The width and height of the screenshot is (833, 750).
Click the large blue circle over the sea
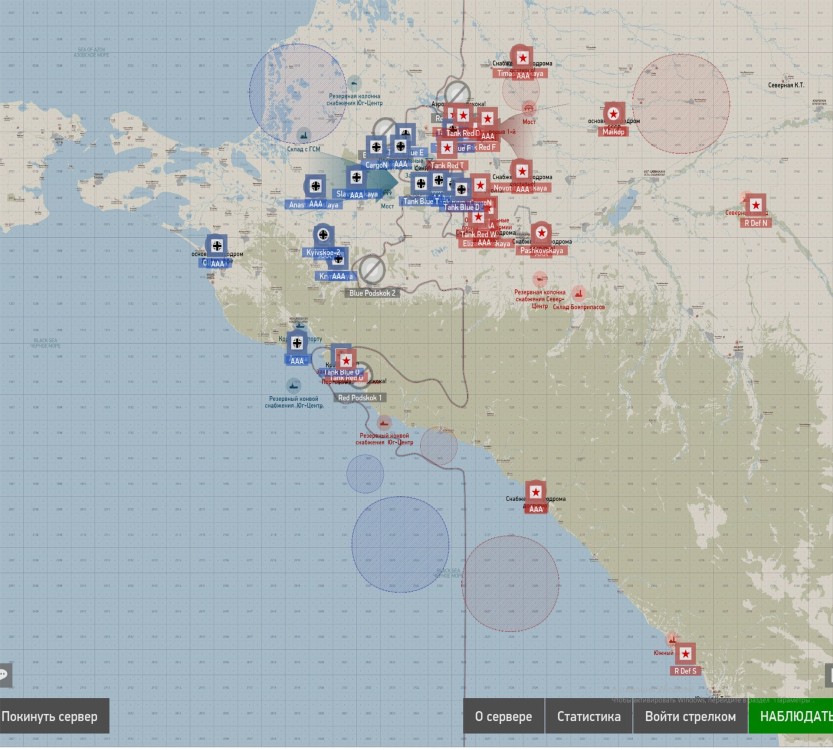[400, 544]
